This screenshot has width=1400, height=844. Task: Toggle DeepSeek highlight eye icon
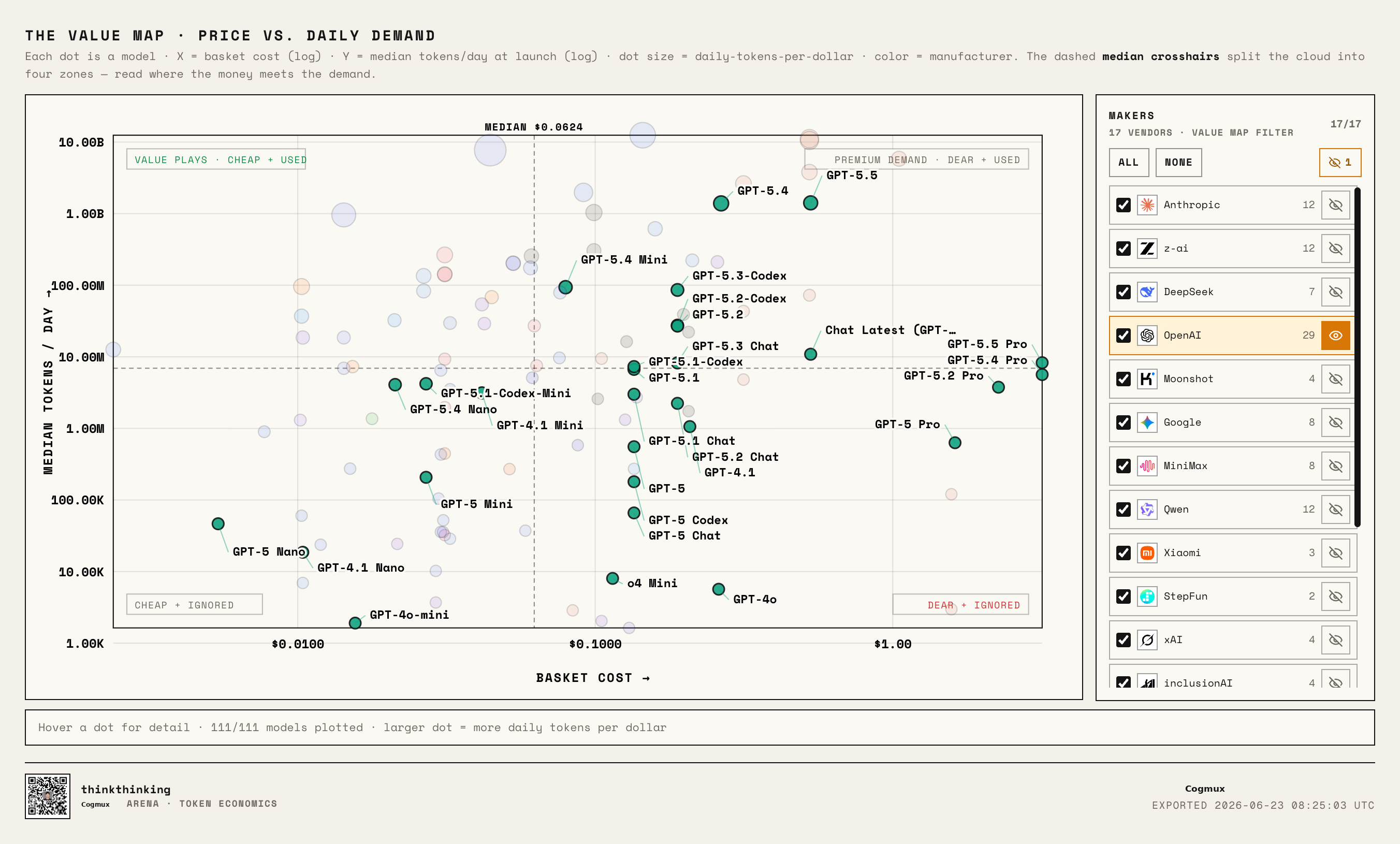(x=1335, y=292)
